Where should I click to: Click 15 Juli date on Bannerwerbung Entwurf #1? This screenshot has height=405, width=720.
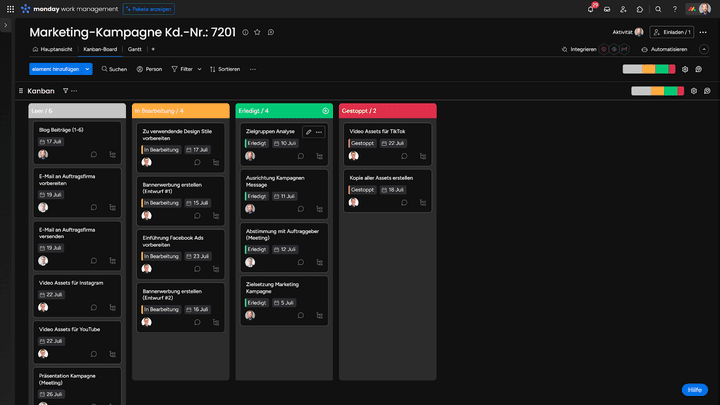coord(197,203)
